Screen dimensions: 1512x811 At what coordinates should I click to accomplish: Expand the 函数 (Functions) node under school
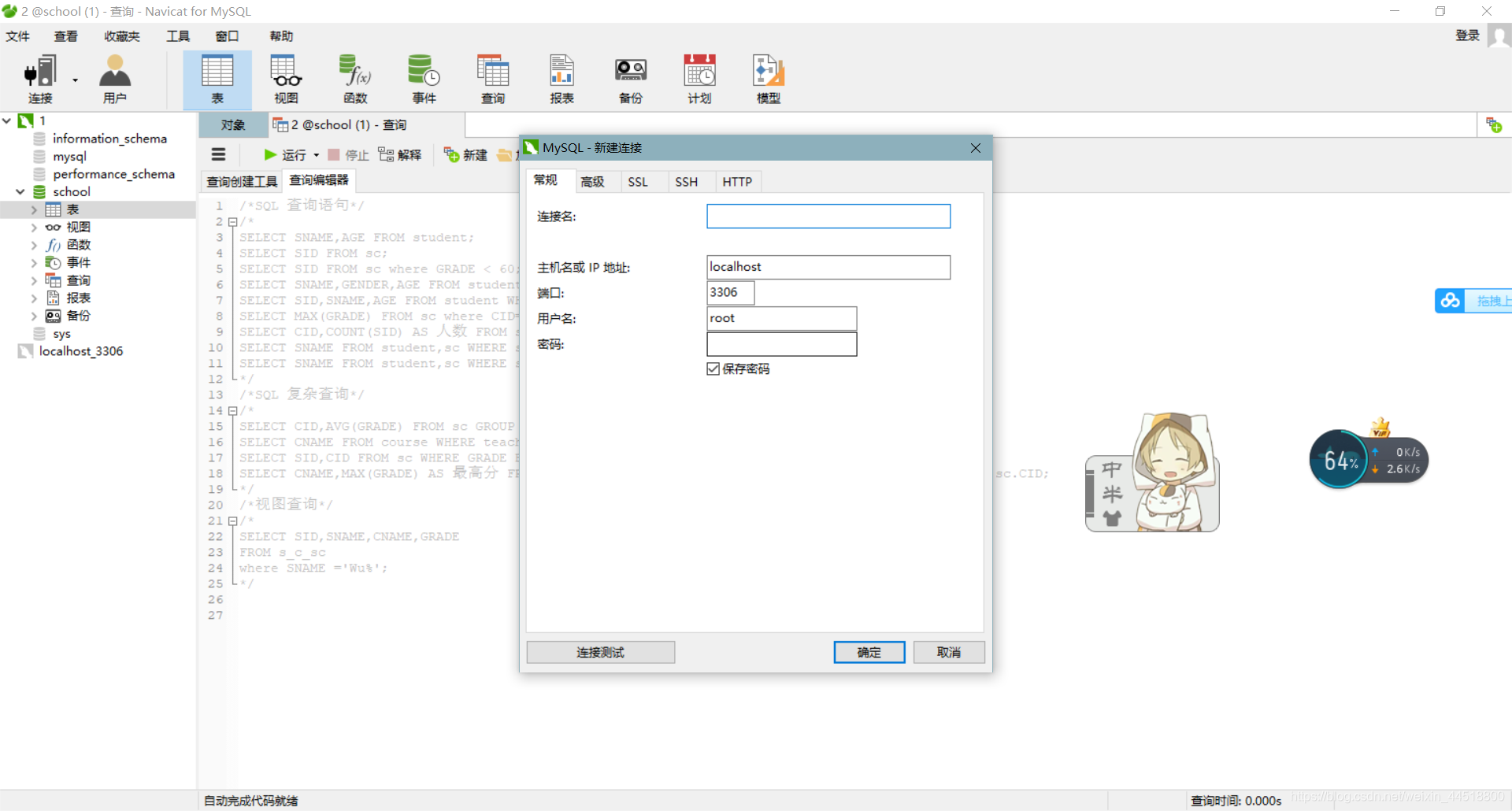coord(34,245)
